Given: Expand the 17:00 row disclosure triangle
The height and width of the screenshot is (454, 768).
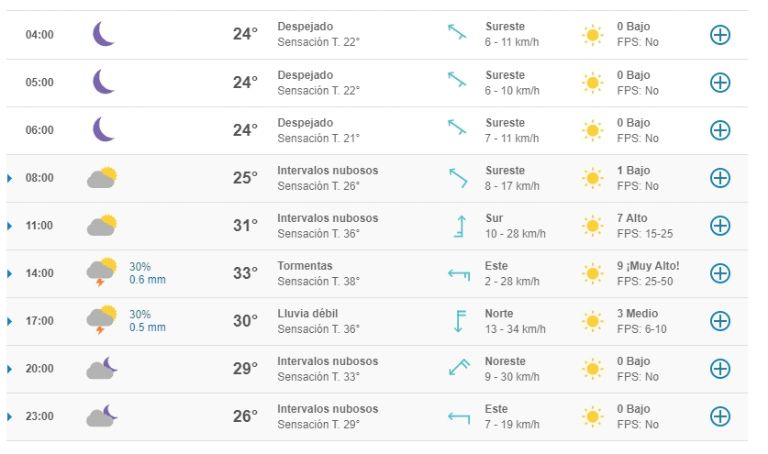Looking at the screenshot, I should pos(9,321).
